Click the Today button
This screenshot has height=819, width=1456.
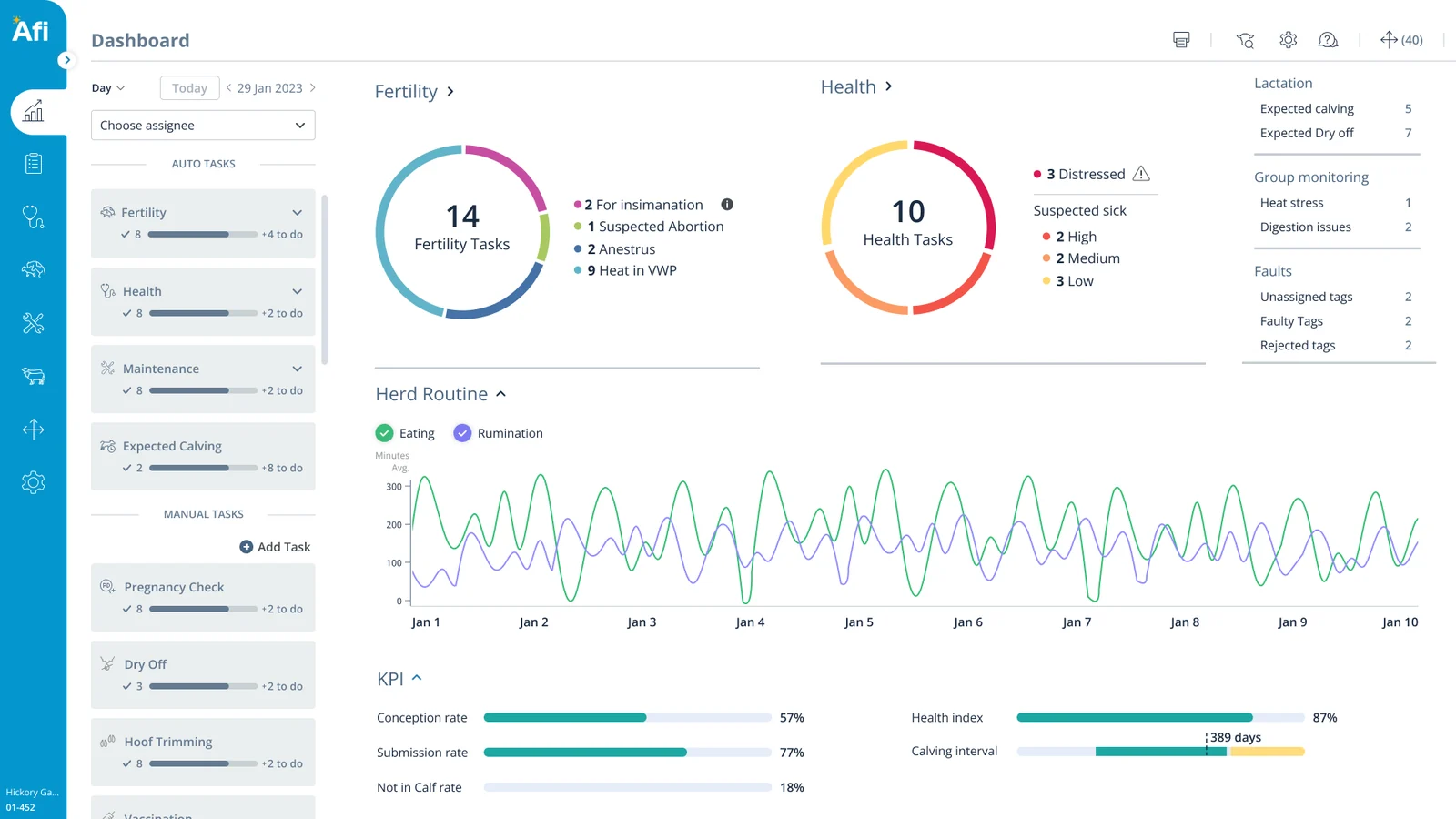coord(189,88)
